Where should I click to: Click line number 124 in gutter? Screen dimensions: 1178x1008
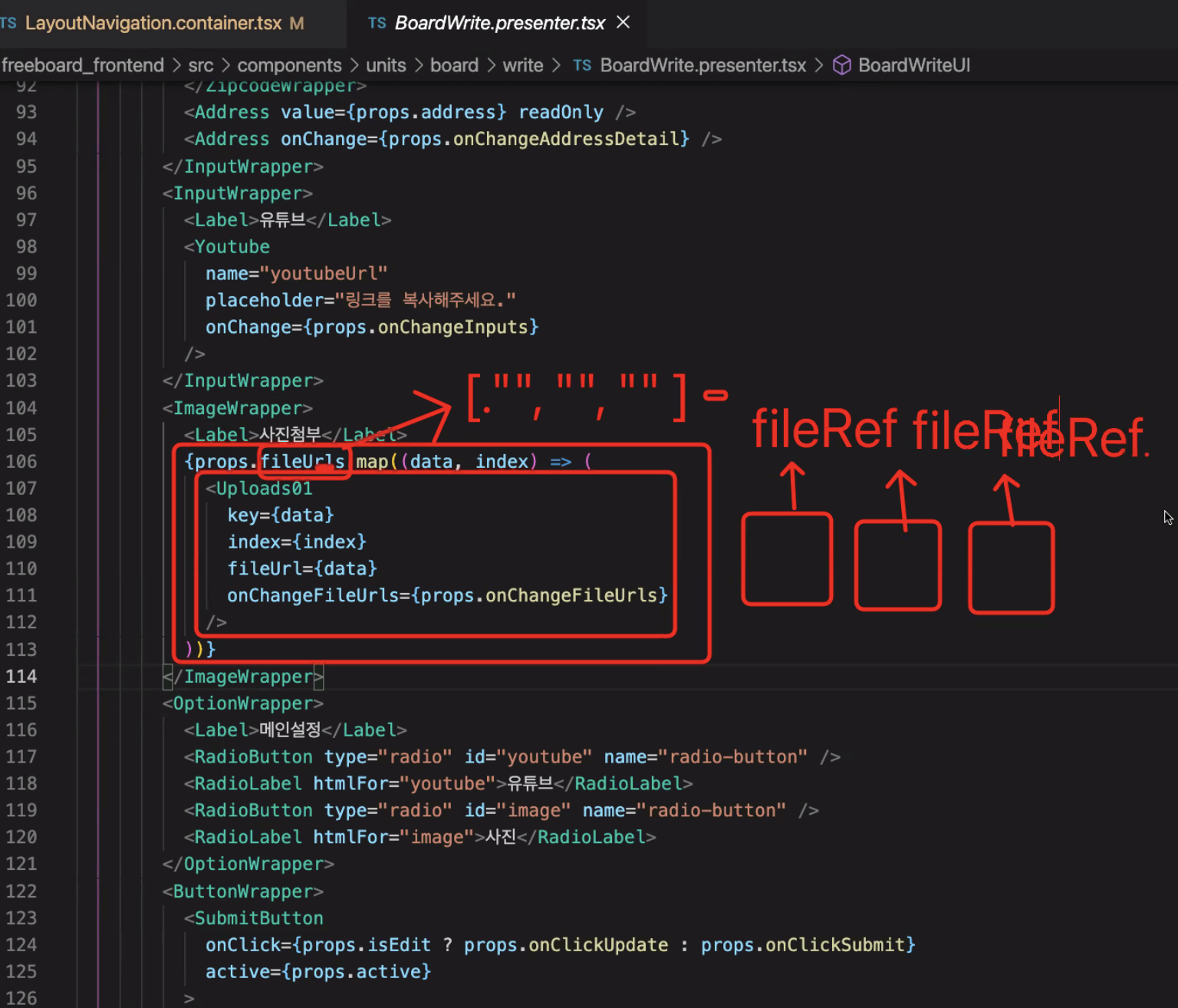tap(21, 944)
